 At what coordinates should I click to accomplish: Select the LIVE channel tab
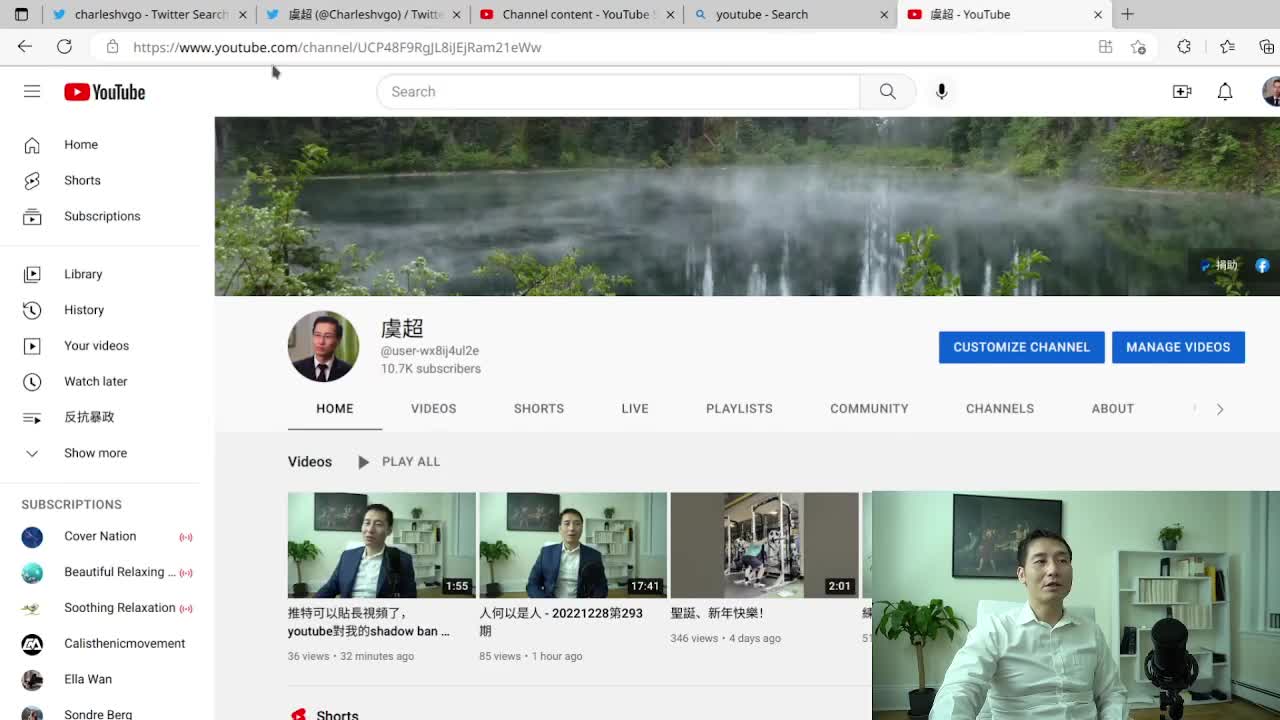(x=635, y=408)
